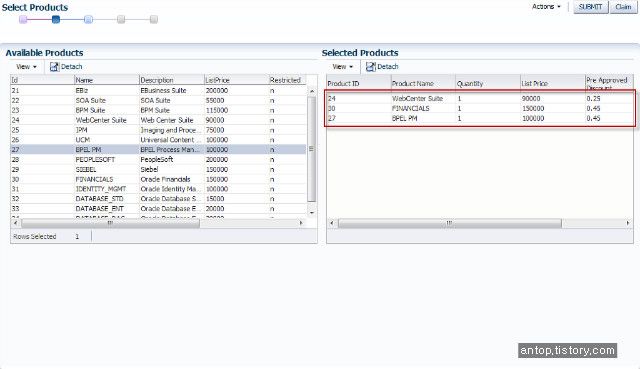The height and width of the screenshot is (369, 640).
Task: Select the IDENTITY_MGMT product row
Action: coord(158,189)
